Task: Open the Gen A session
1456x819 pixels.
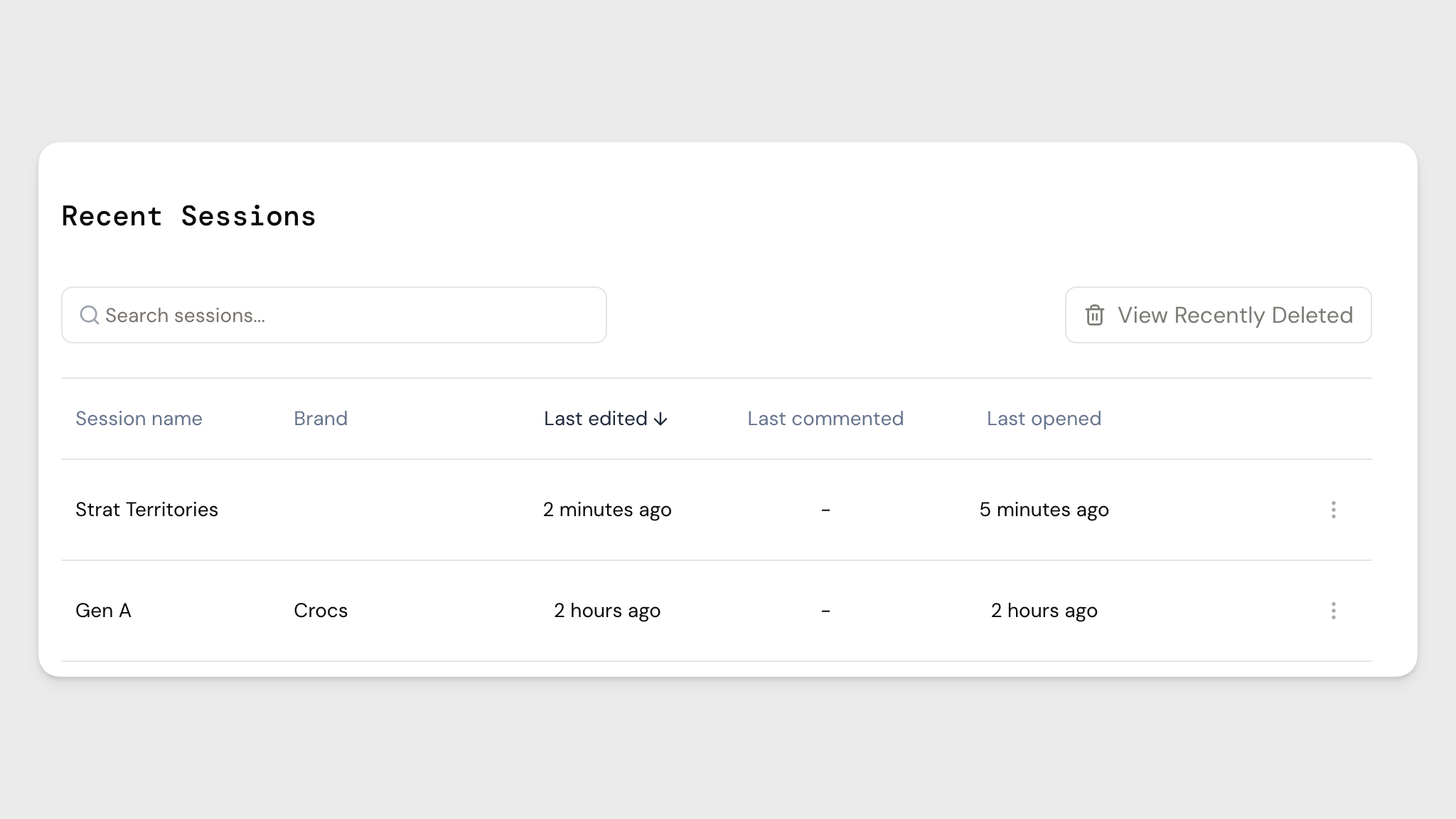Action: tap(103, 611)
